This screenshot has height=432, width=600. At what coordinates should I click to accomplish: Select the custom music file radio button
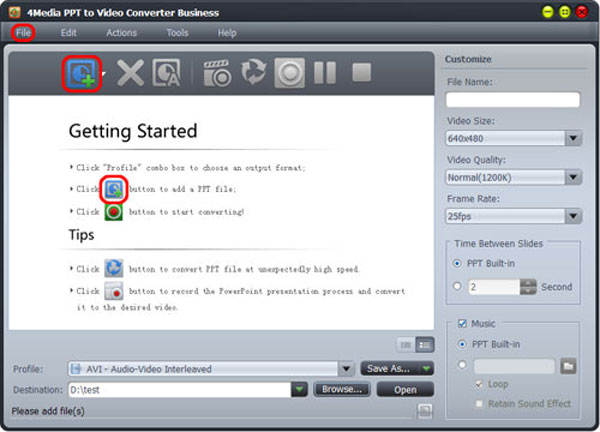(x=462, y=365)
